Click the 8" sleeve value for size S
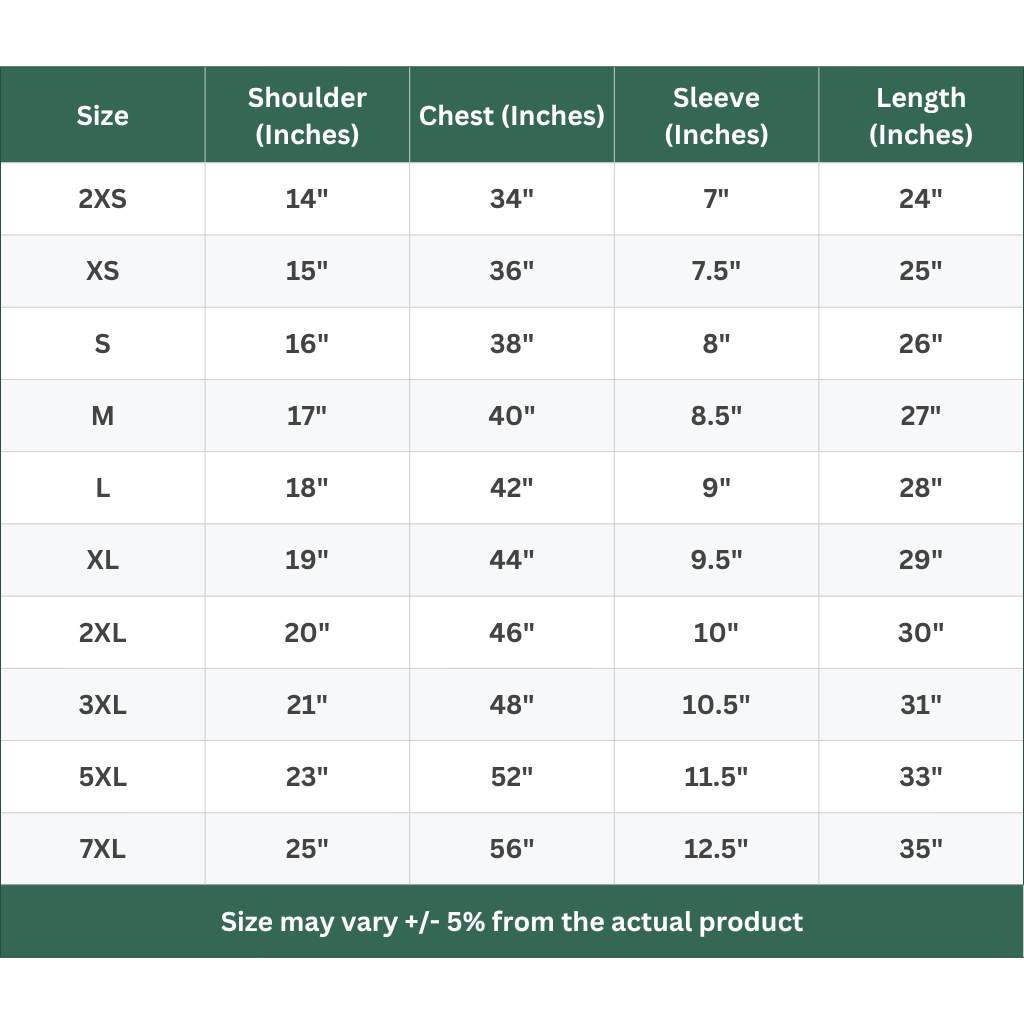1024x1024 pixels. 716,344
